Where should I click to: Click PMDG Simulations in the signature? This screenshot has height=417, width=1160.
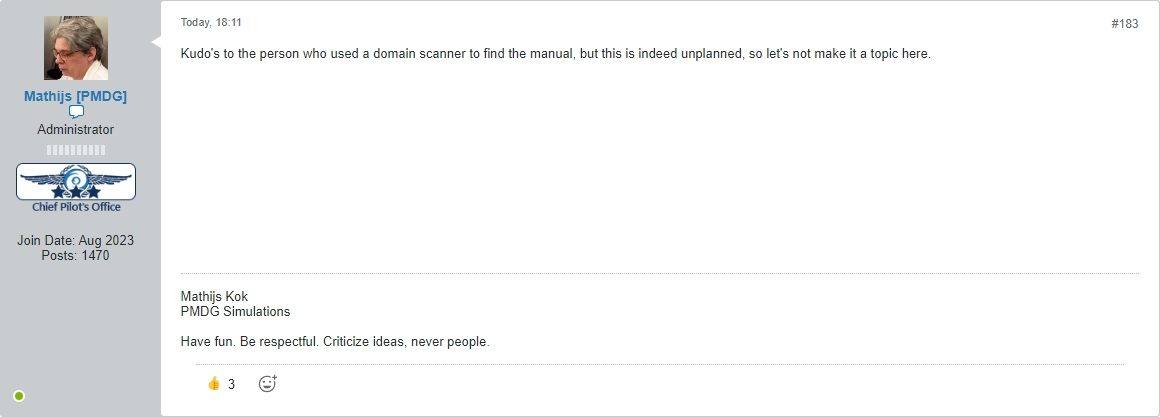pyautogui.click(x=235, y=312)
